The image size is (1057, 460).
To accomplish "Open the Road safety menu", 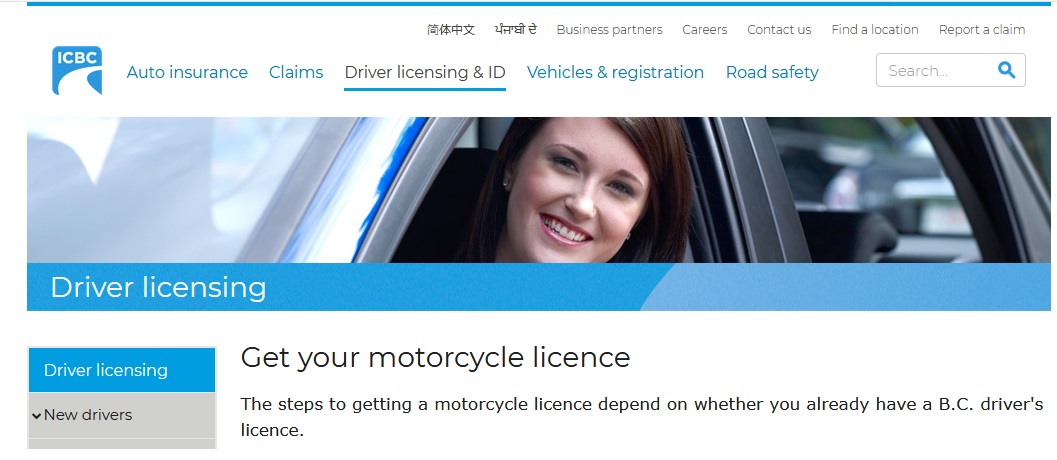I will 772,72.
